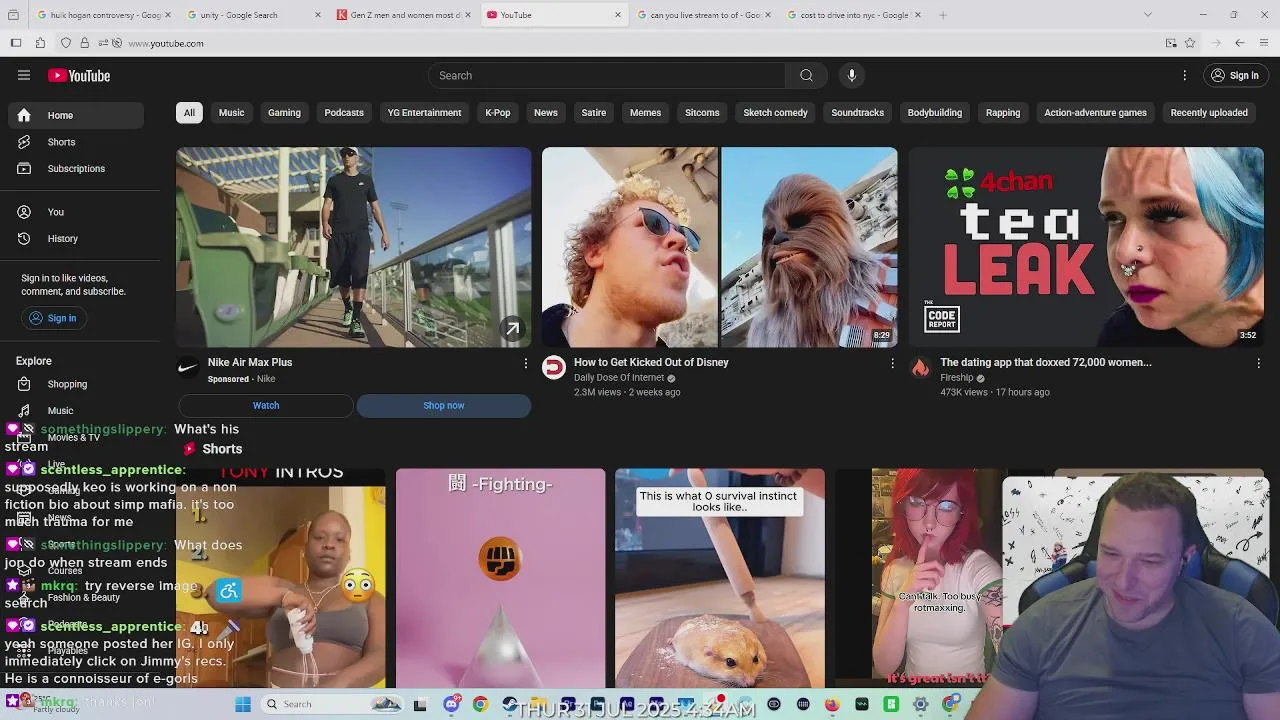Expand the browser tab list dropdown

1147,15
